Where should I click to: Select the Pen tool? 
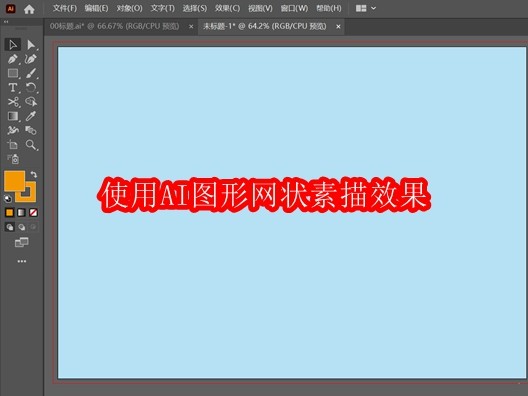12,59
